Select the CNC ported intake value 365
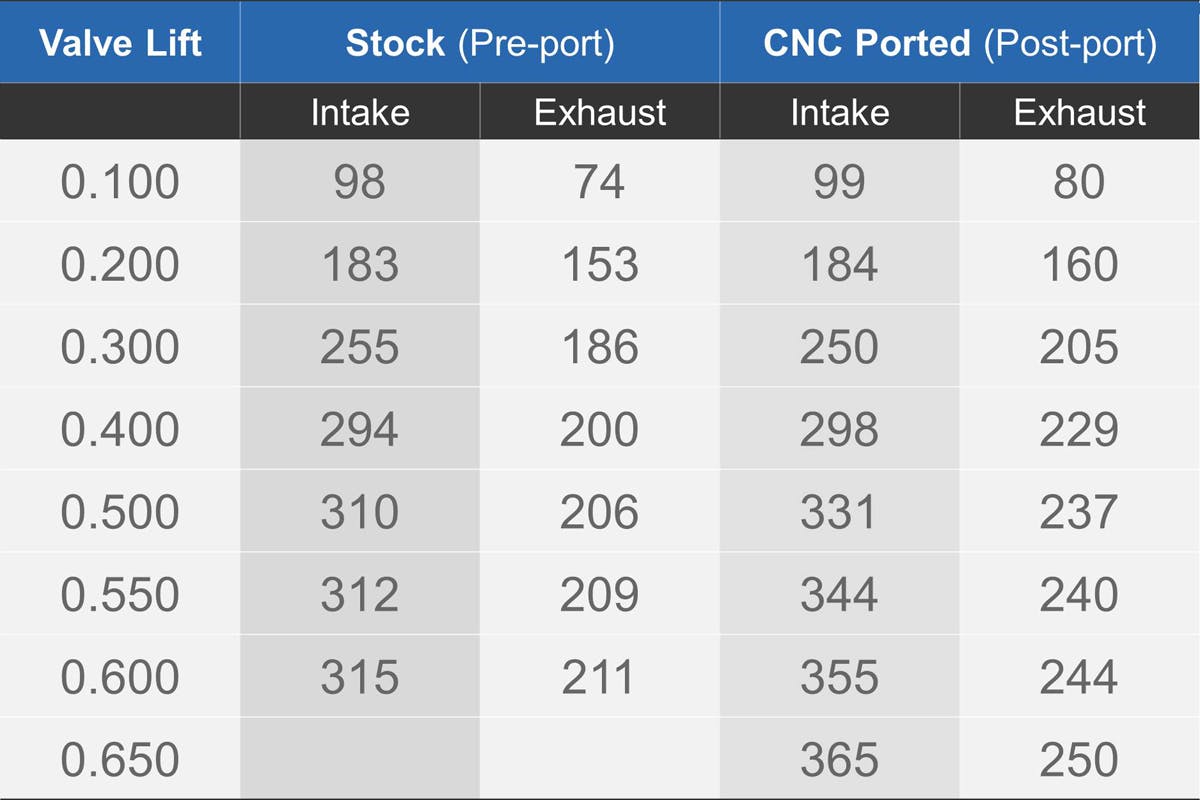 tap(839, 759)
